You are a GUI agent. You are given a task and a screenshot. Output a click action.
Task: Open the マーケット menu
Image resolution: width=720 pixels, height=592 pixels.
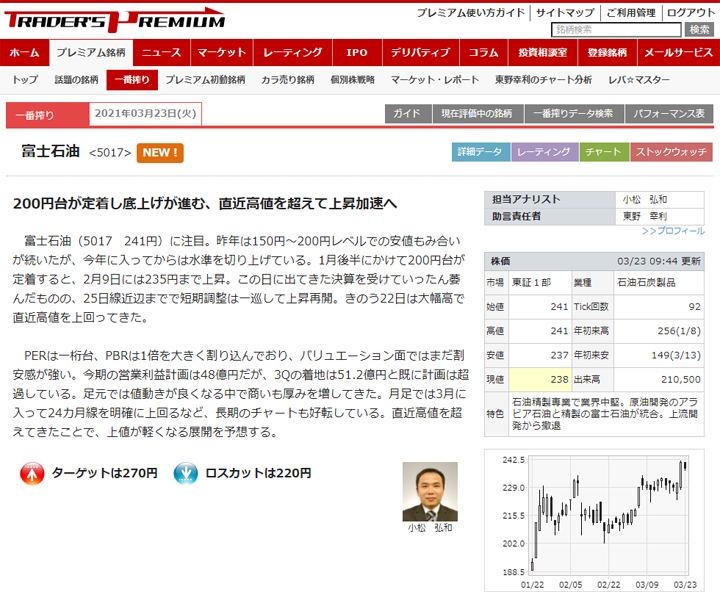tap(221, 53)
